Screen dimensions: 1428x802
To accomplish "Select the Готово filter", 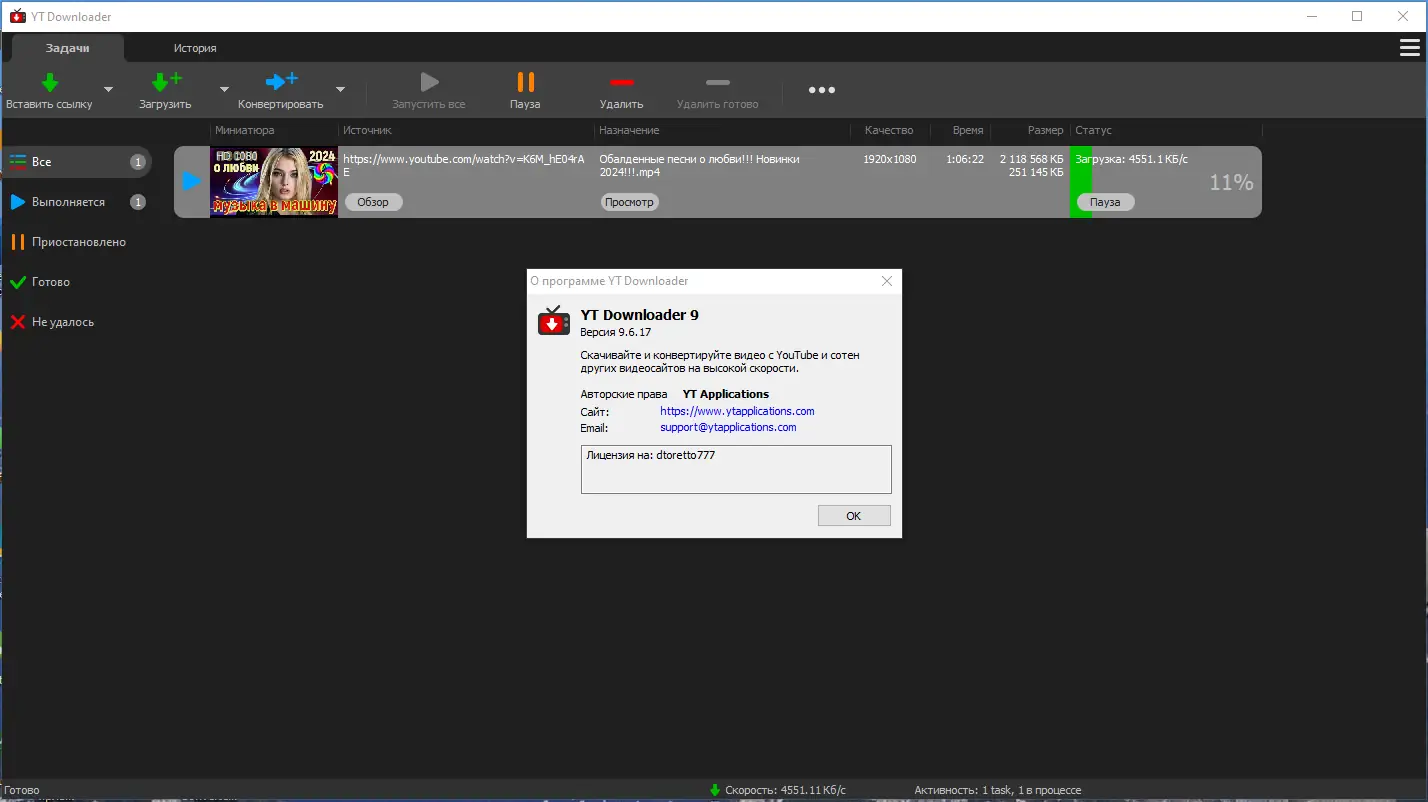I will (76, 282).
